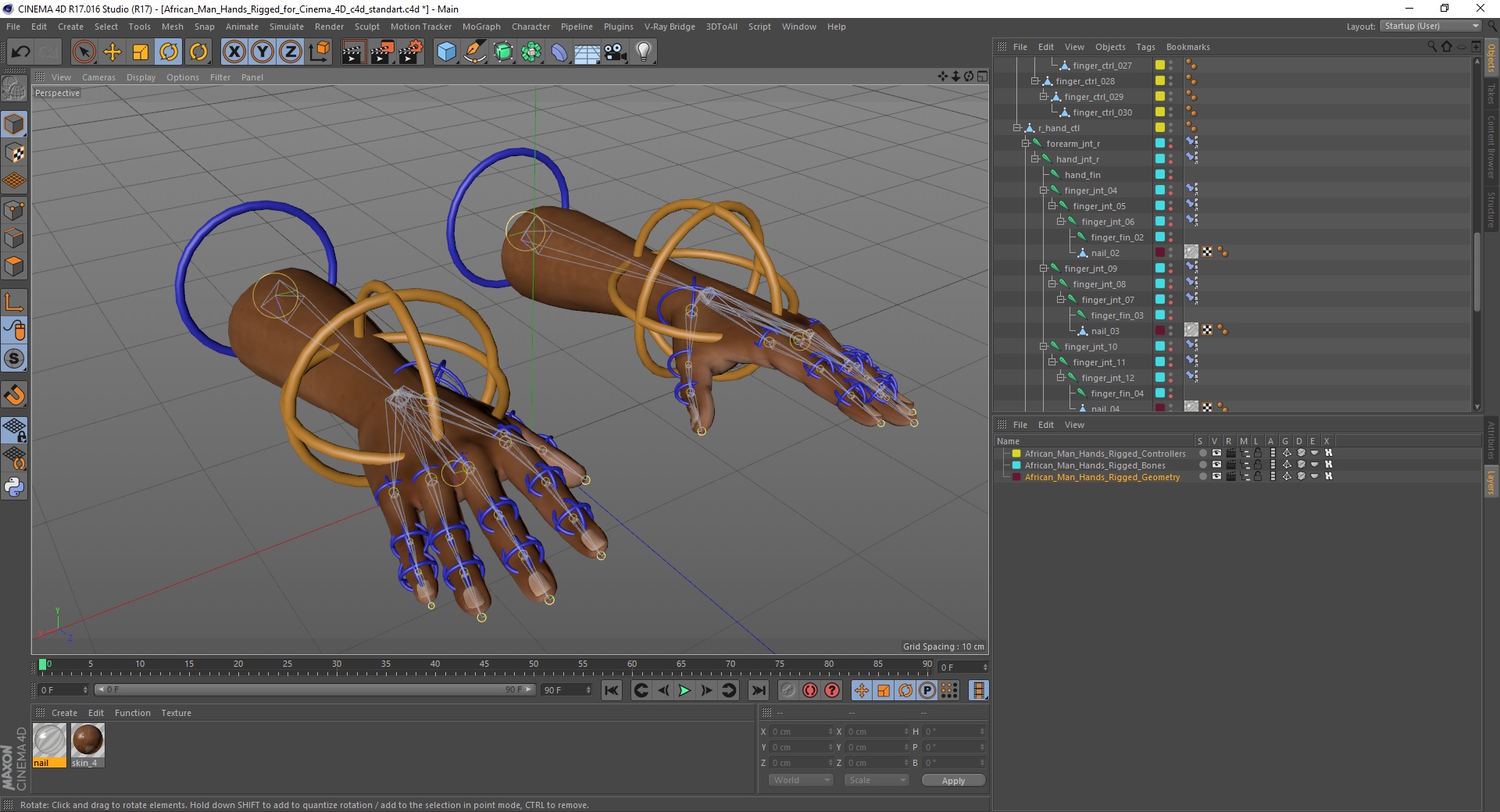Go to end of animation
The height and width of the screenshot is (812, 1500).
click(758, 690)
